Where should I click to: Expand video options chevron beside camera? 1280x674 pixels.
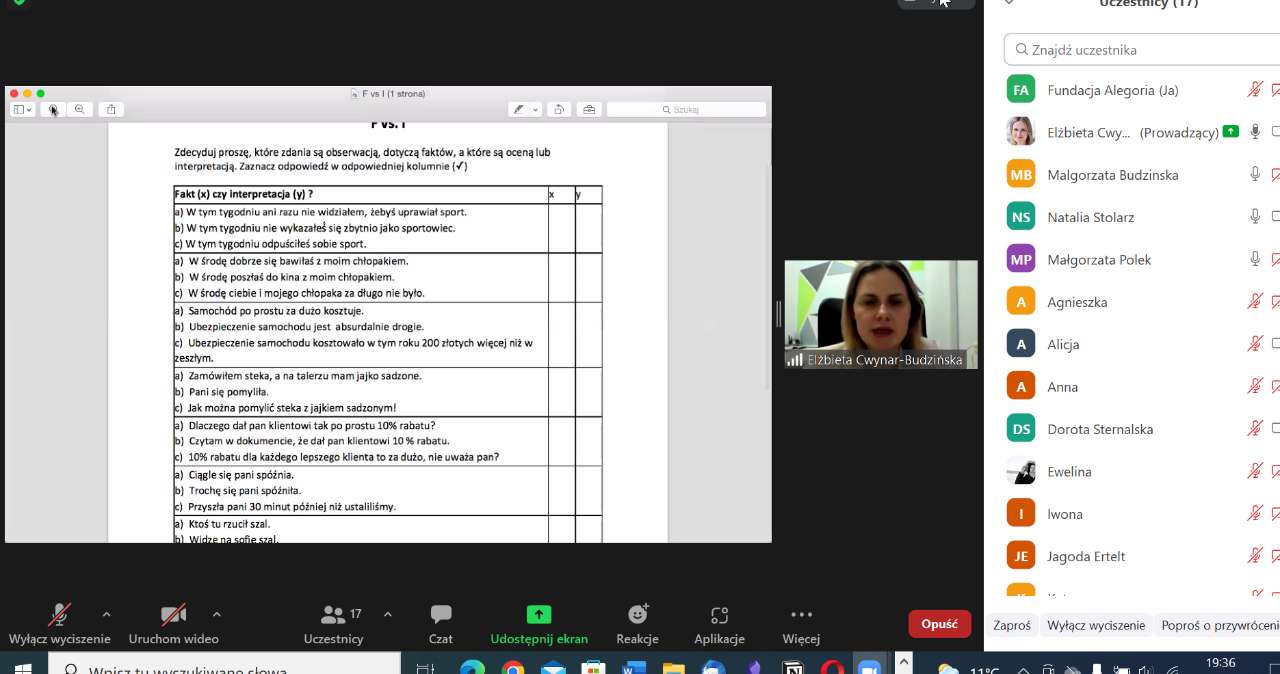[216, 614]
